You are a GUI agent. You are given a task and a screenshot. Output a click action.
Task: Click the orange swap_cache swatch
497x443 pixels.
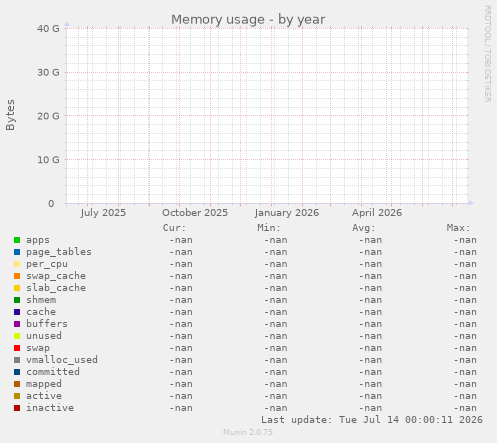17,276
